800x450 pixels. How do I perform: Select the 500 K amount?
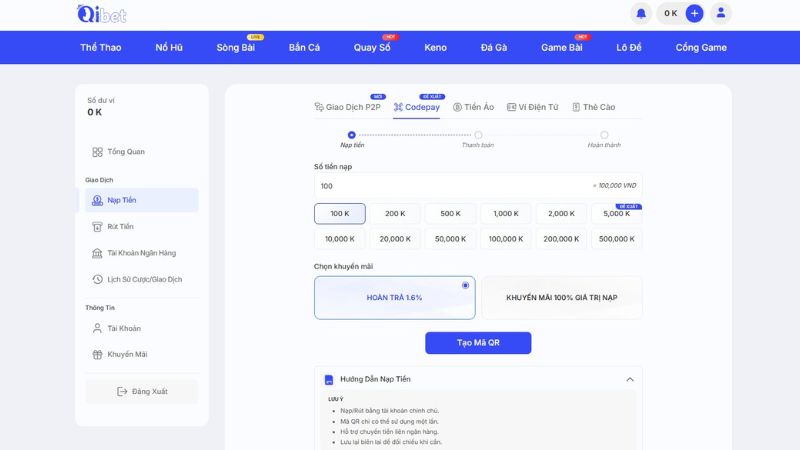coord(451,214)
